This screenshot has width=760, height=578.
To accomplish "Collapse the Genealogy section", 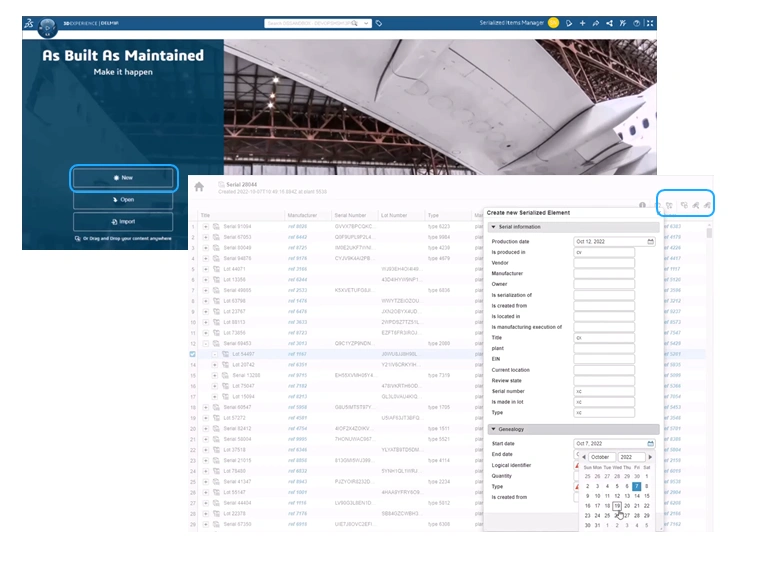I will click(493, 429).
